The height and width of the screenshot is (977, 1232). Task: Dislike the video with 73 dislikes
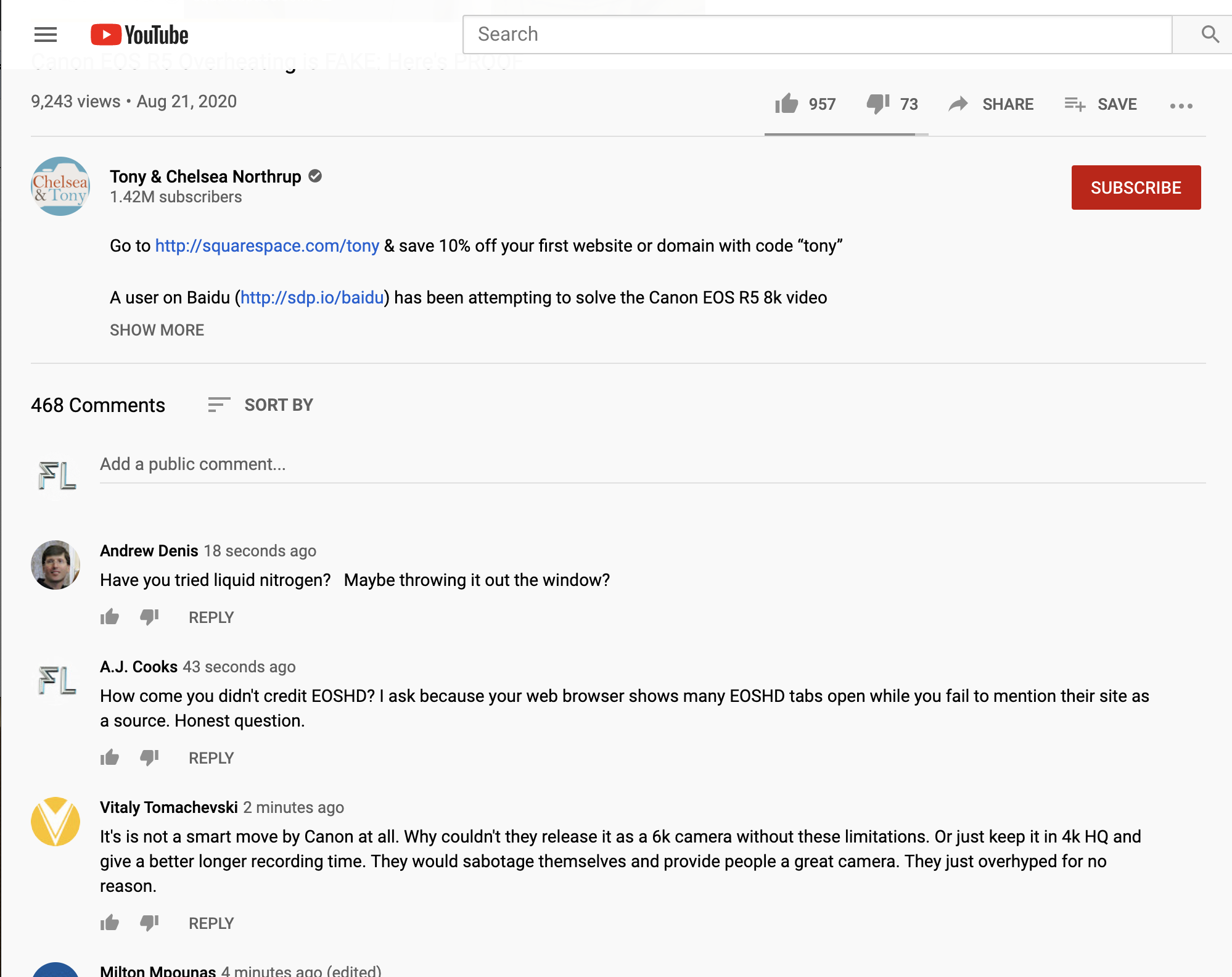coord(892,104)
